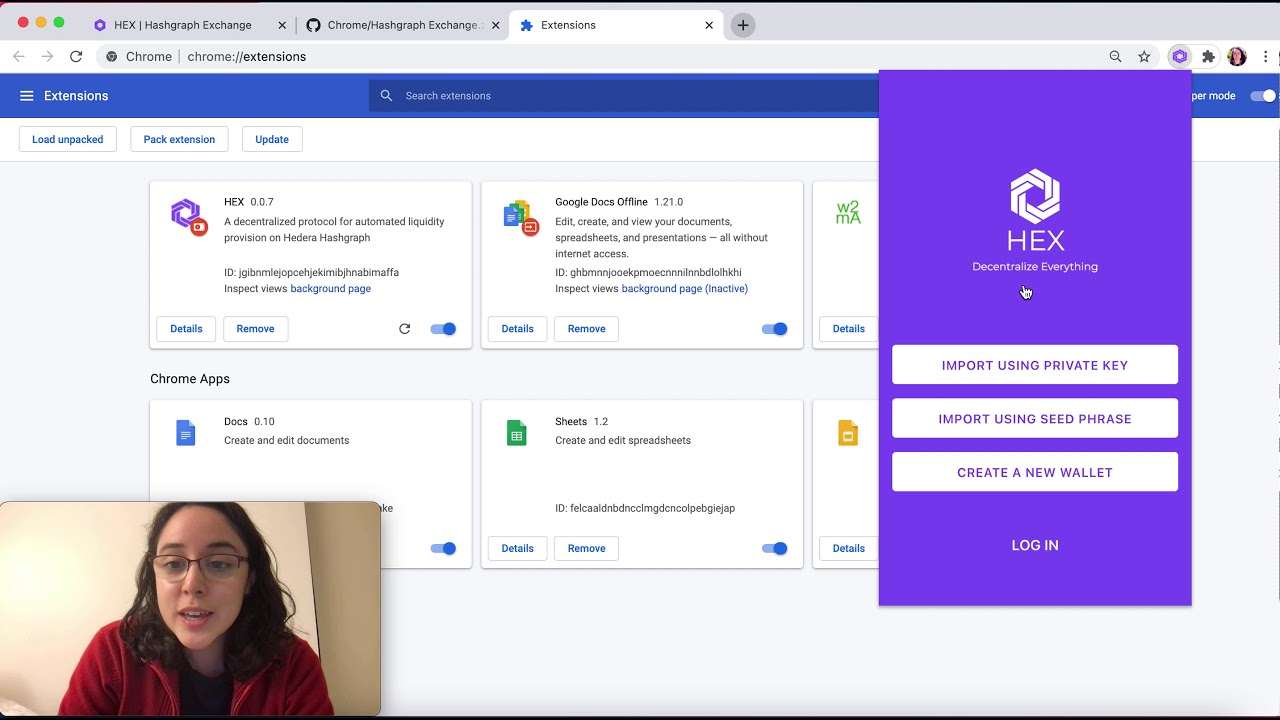Bookmark this page with the star icon

(1144, 57)
